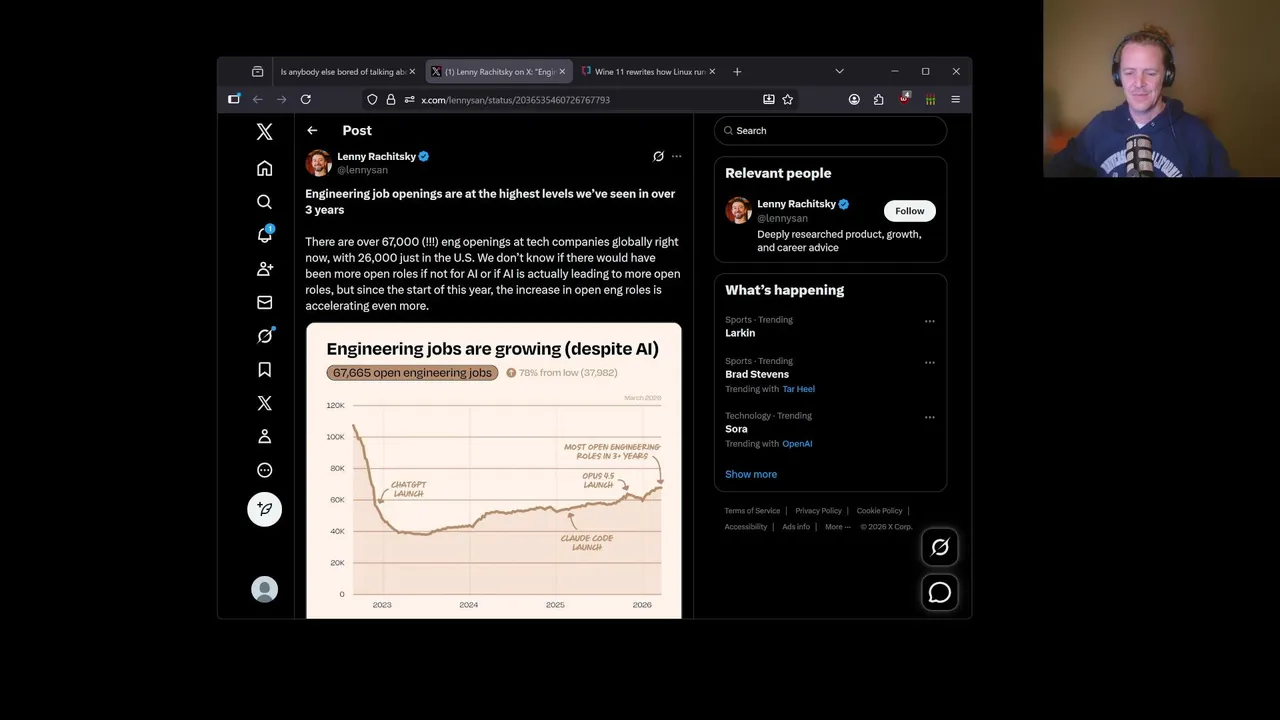This screenshot has width=1280, height=720.
Task: Close the 'Is anybody else bored' tab
Action: 412,72
